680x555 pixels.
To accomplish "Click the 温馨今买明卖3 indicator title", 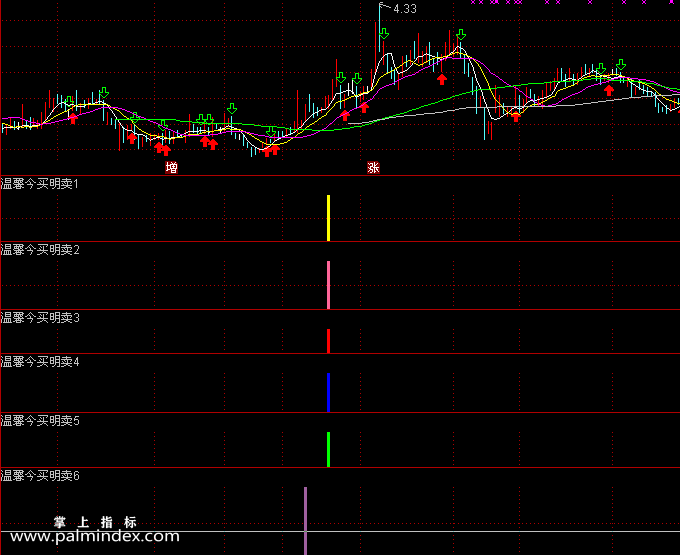I will pos(40,318).
